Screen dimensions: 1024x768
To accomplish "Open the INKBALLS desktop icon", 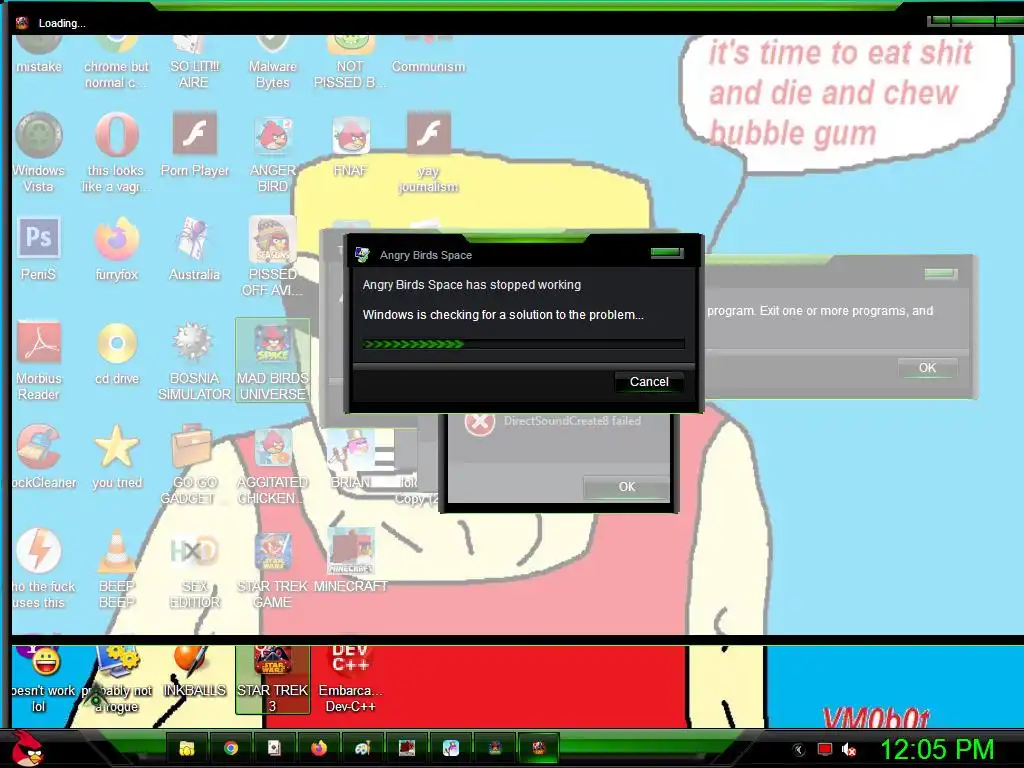I will 195,671.
